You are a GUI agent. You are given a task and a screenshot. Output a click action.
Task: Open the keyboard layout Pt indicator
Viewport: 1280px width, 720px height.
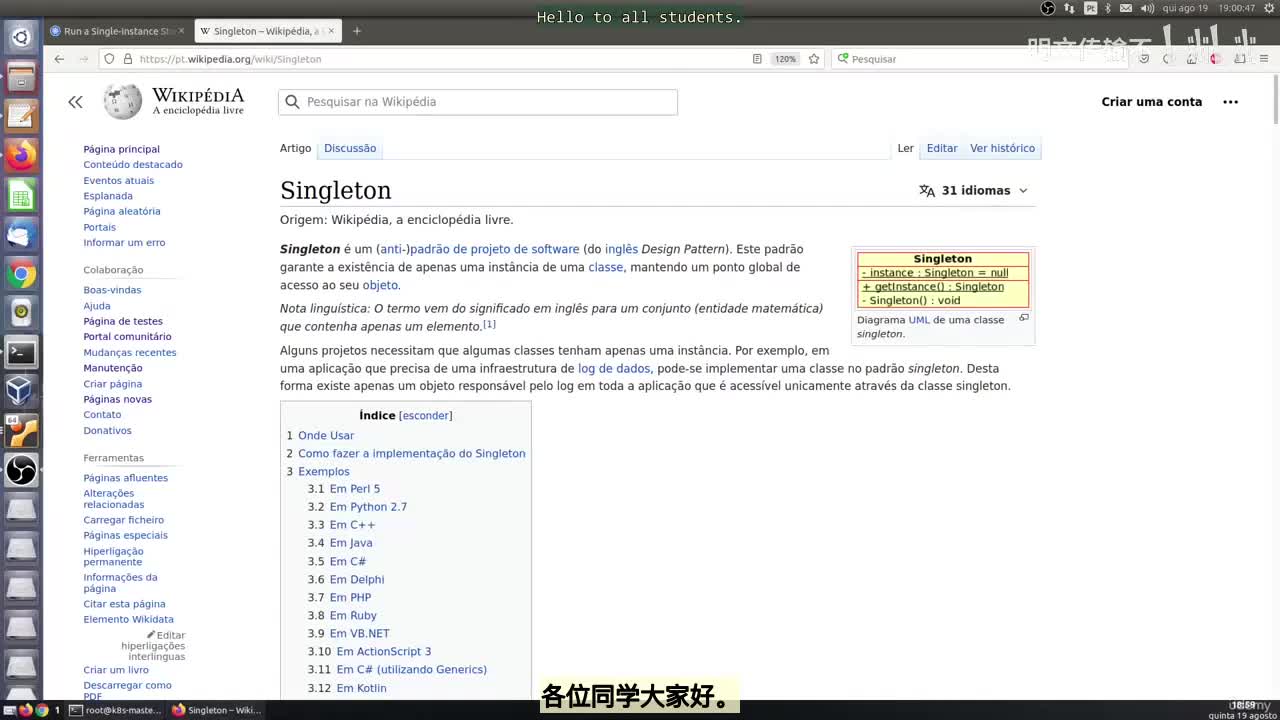1091,8
